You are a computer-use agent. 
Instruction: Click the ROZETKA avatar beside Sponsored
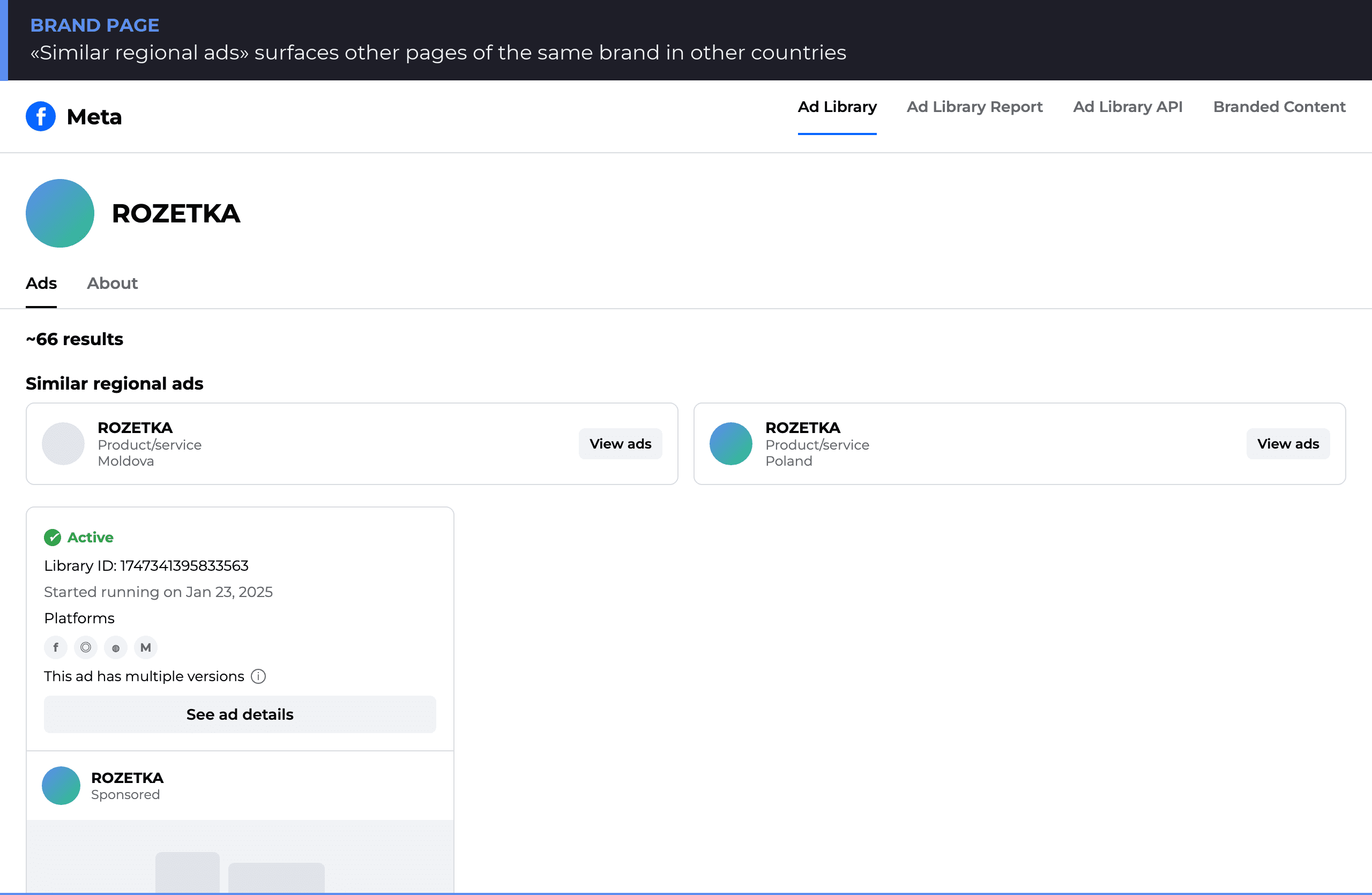(x=61, y=786)
